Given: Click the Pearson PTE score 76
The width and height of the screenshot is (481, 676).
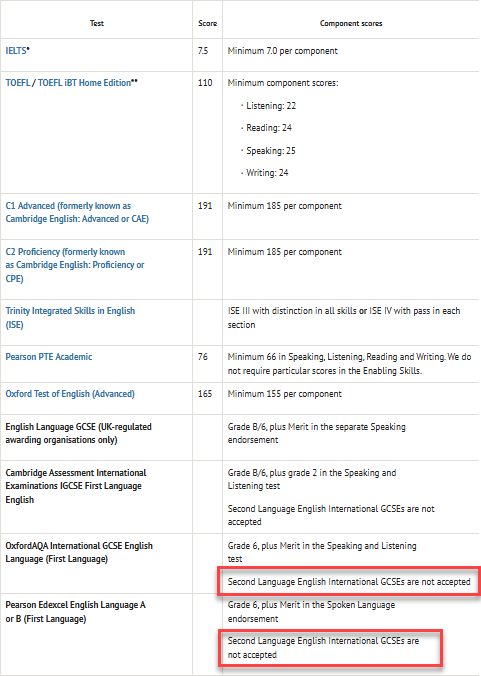Looking at the screenshot, I should [x=203, y=357].
